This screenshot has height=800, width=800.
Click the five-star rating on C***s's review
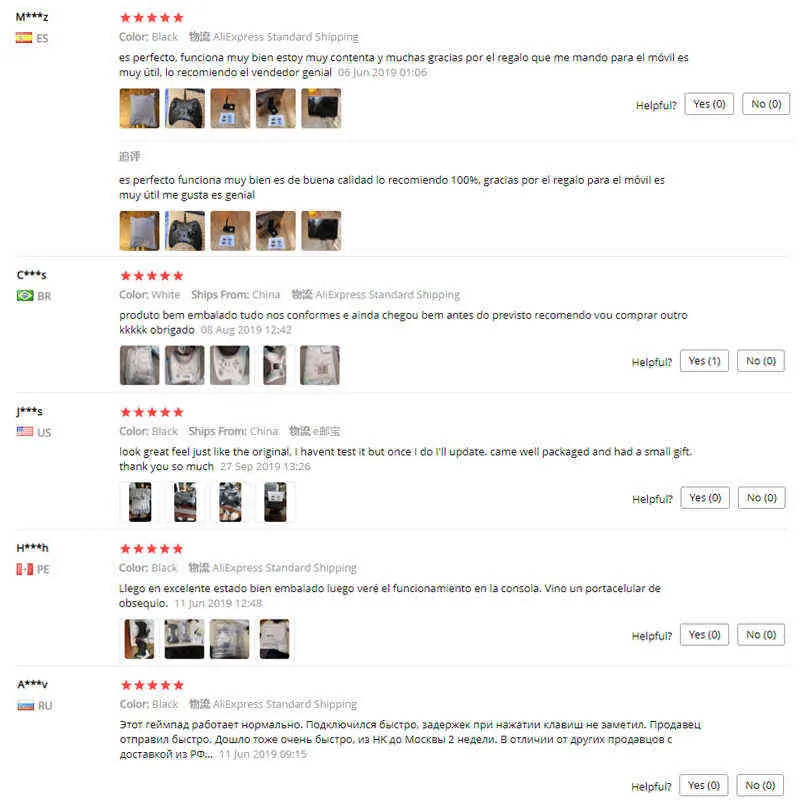(152, 276)
